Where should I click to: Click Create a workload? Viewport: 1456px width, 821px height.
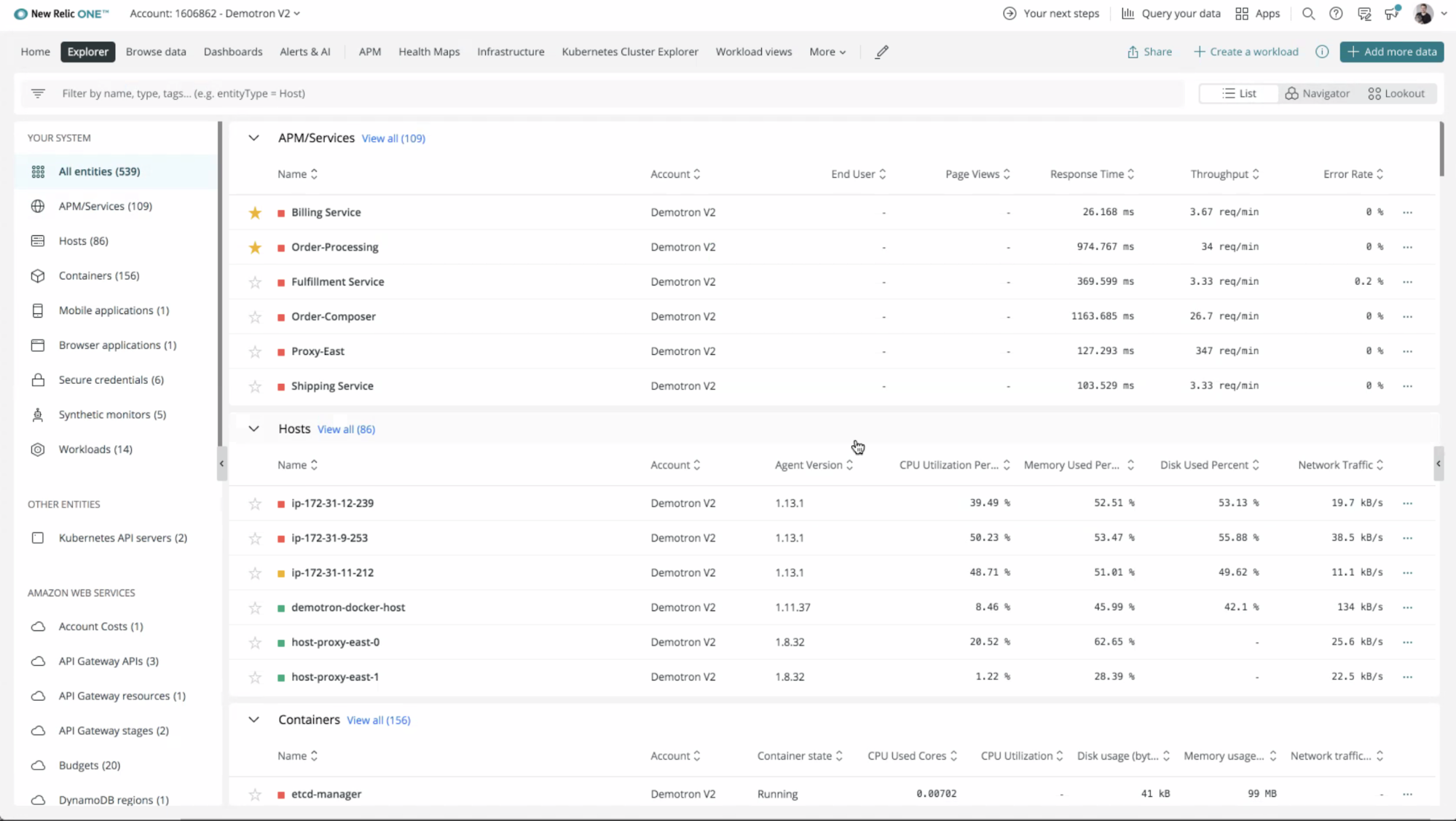point(1246,52)
